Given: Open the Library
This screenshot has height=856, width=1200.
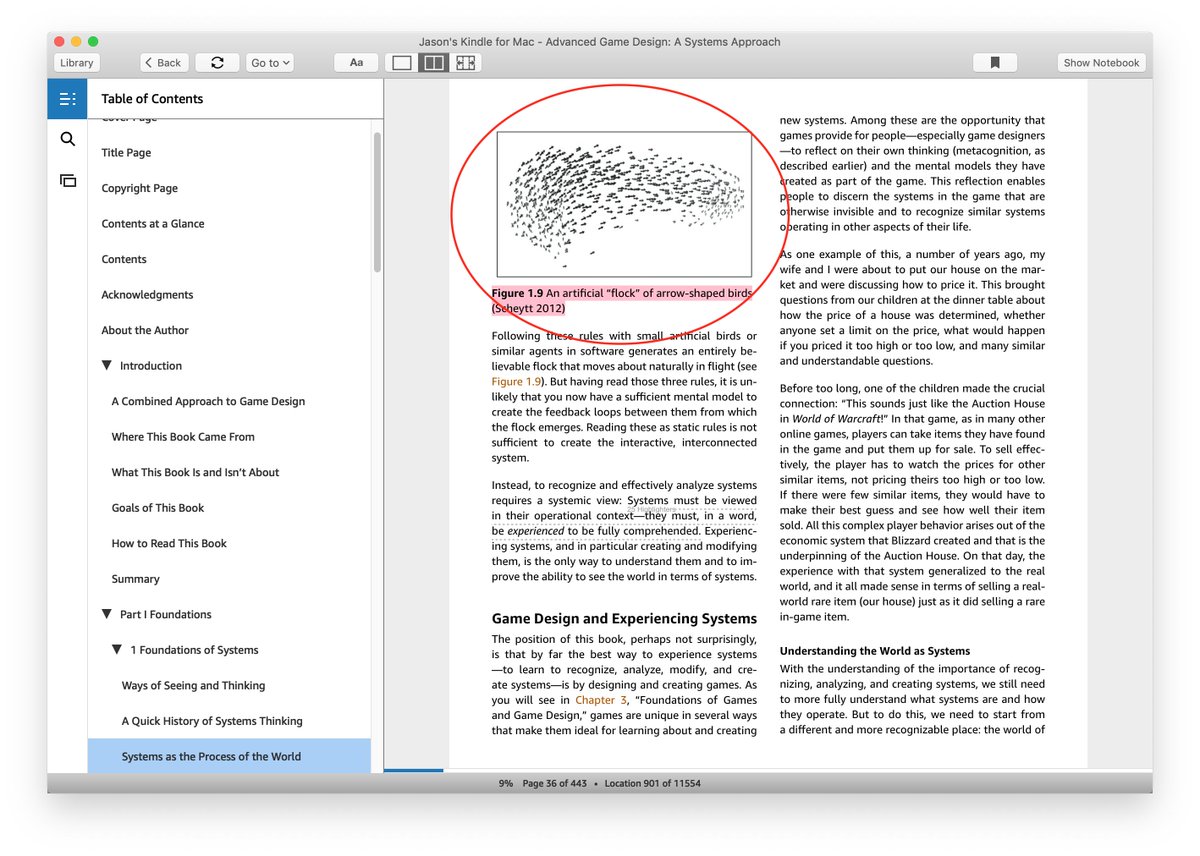Looking at the screenshot, I should click(x=76, y=62).
